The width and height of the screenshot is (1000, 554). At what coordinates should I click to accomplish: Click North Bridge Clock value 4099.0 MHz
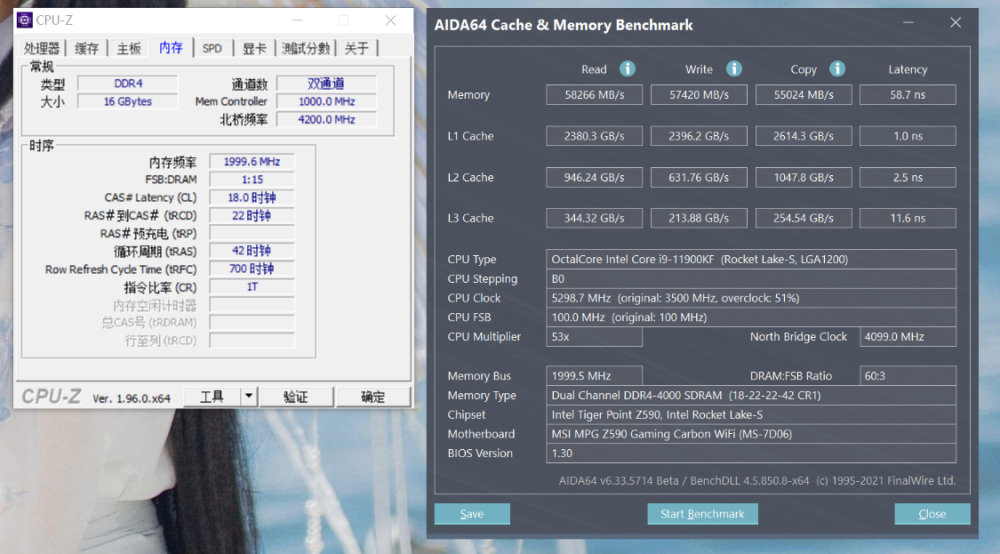coord(908,337)
